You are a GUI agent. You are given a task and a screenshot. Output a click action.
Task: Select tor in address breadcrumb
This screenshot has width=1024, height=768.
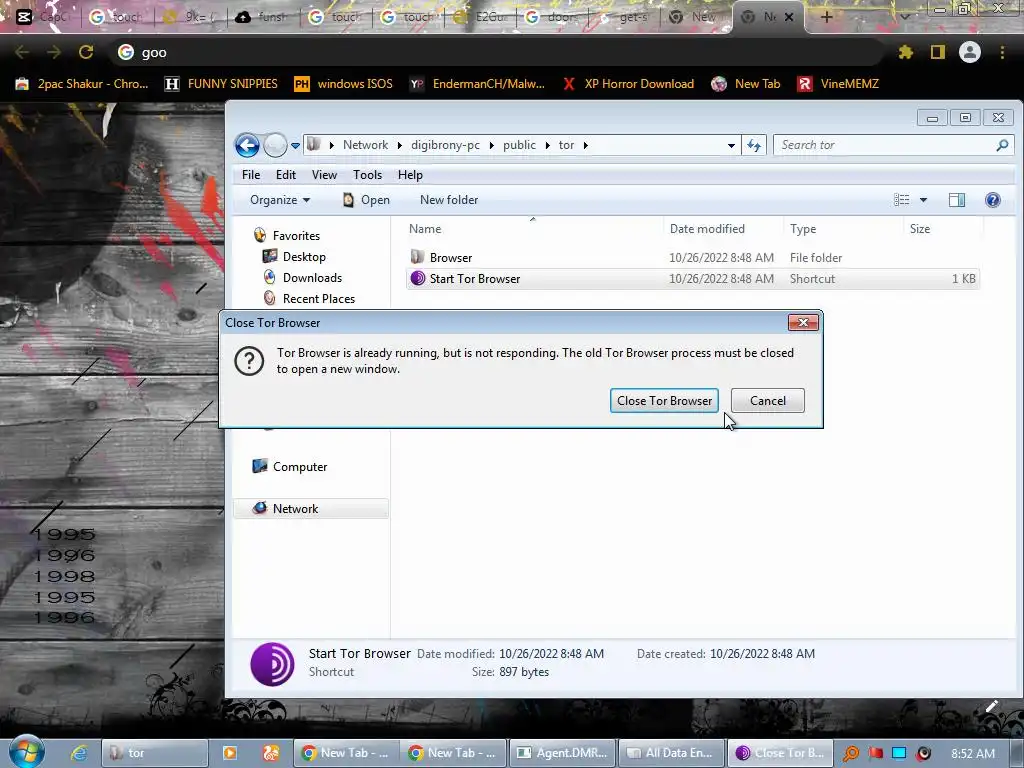tap(566, 145)
